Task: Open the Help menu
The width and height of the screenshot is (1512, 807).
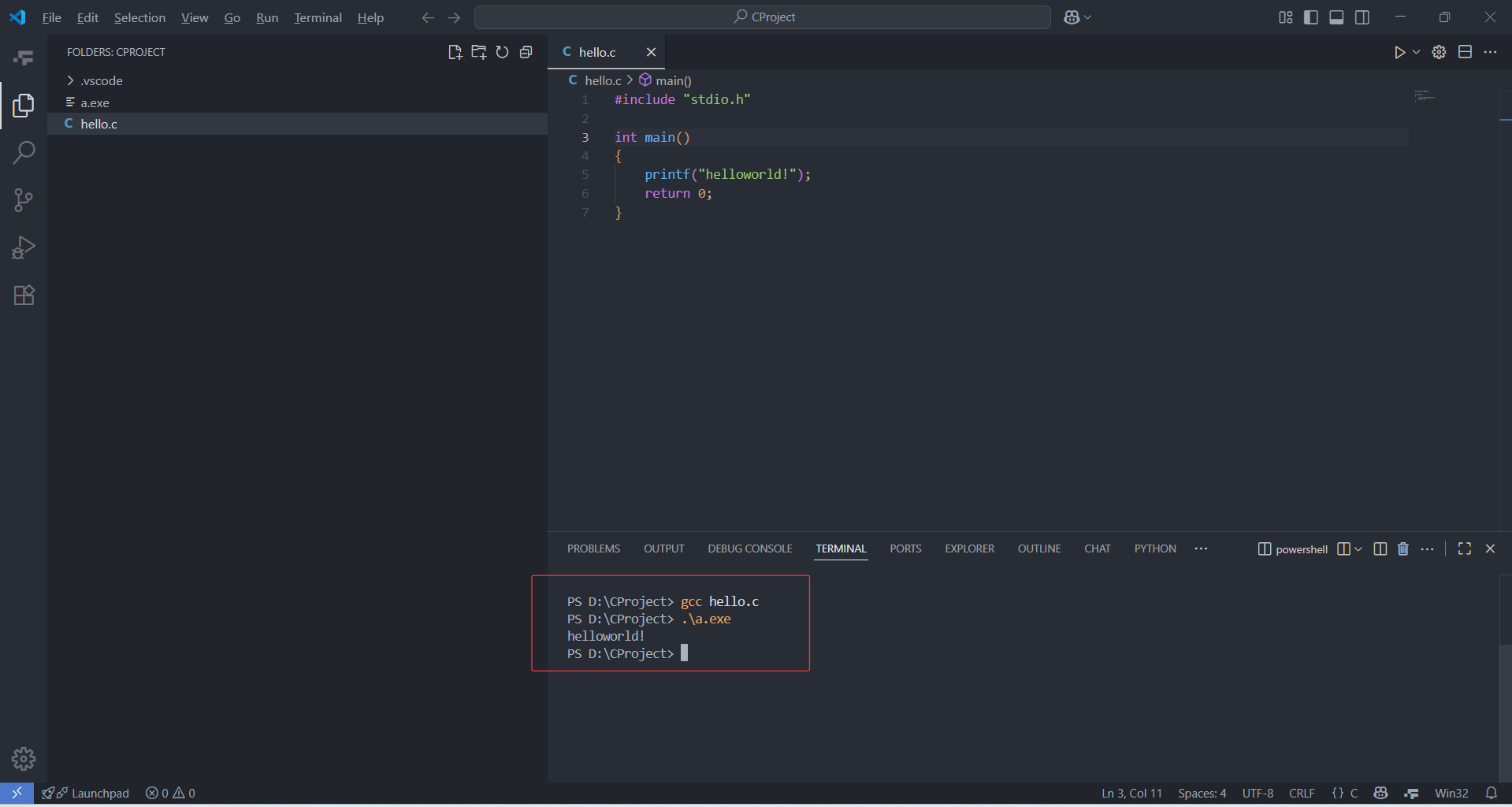Action: pos(370,17)
